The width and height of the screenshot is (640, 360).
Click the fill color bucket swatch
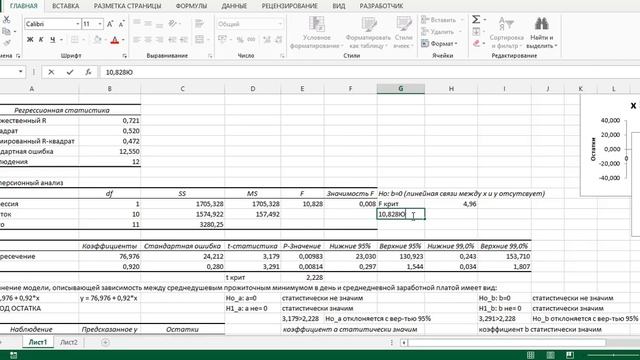(x=97, y=40)
